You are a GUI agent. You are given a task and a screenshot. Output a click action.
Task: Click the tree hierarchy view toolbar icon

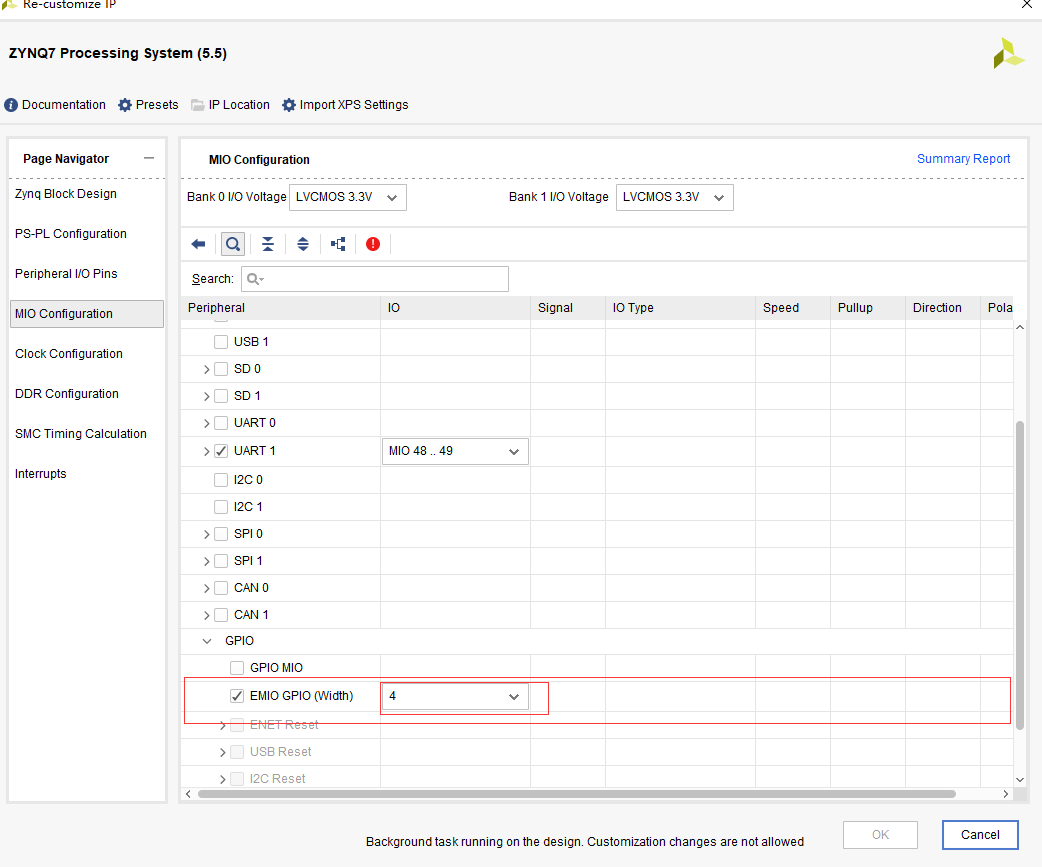[338, 244]
